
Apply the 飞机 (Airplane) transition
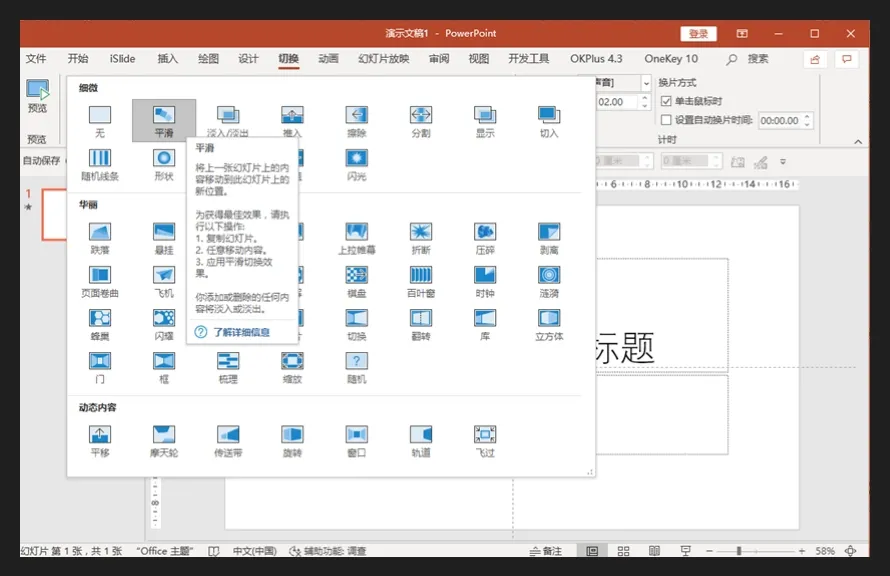[x=164, y=281]
